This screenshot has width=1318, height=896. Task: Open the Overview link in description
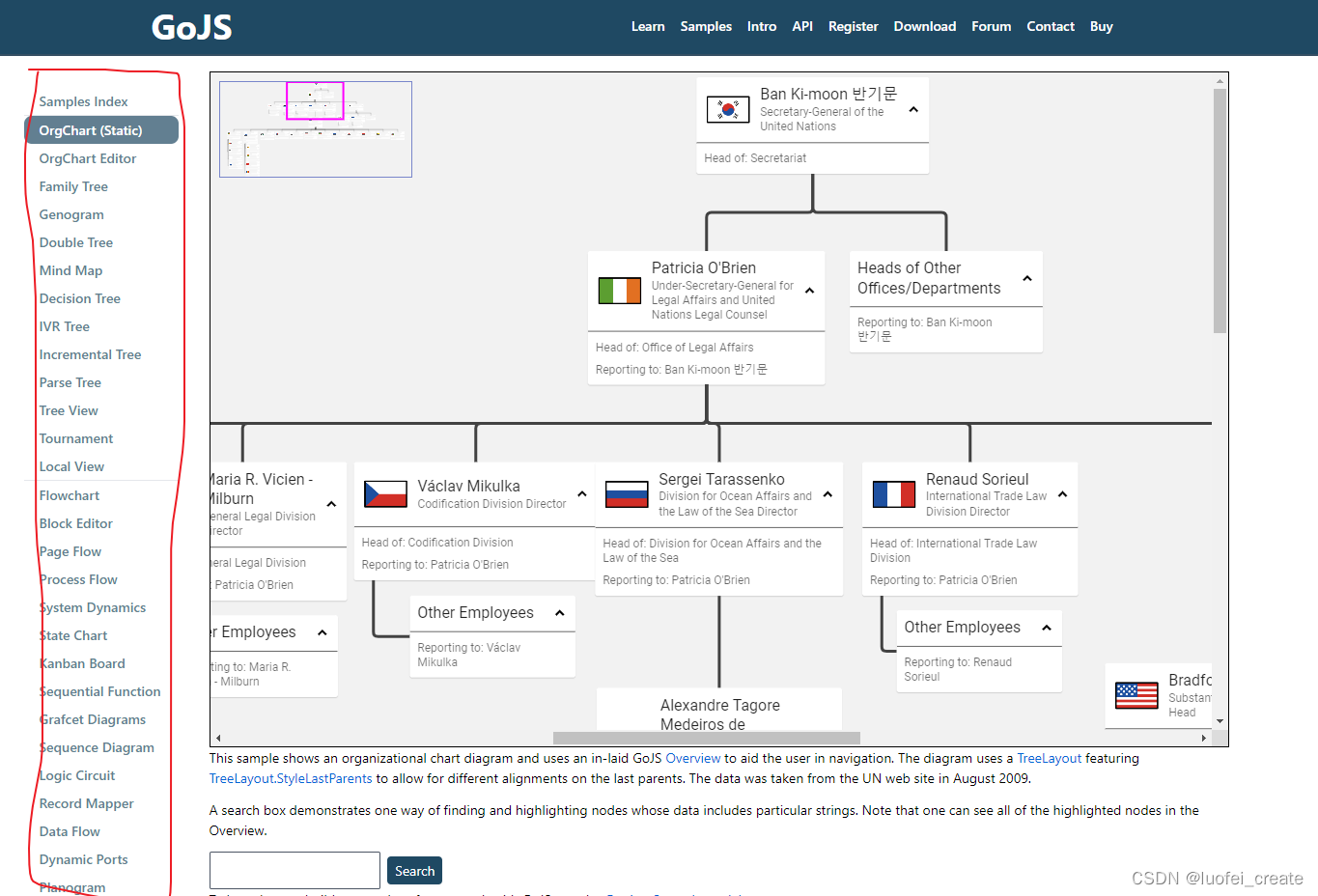(693, 759)
